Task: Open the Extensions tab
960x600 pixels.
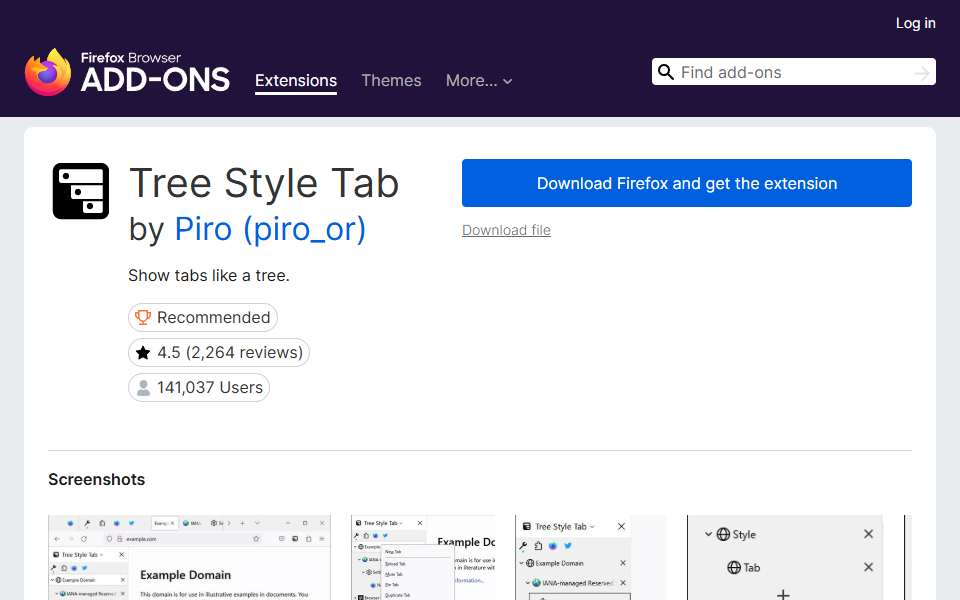Action: pos(296,81)
